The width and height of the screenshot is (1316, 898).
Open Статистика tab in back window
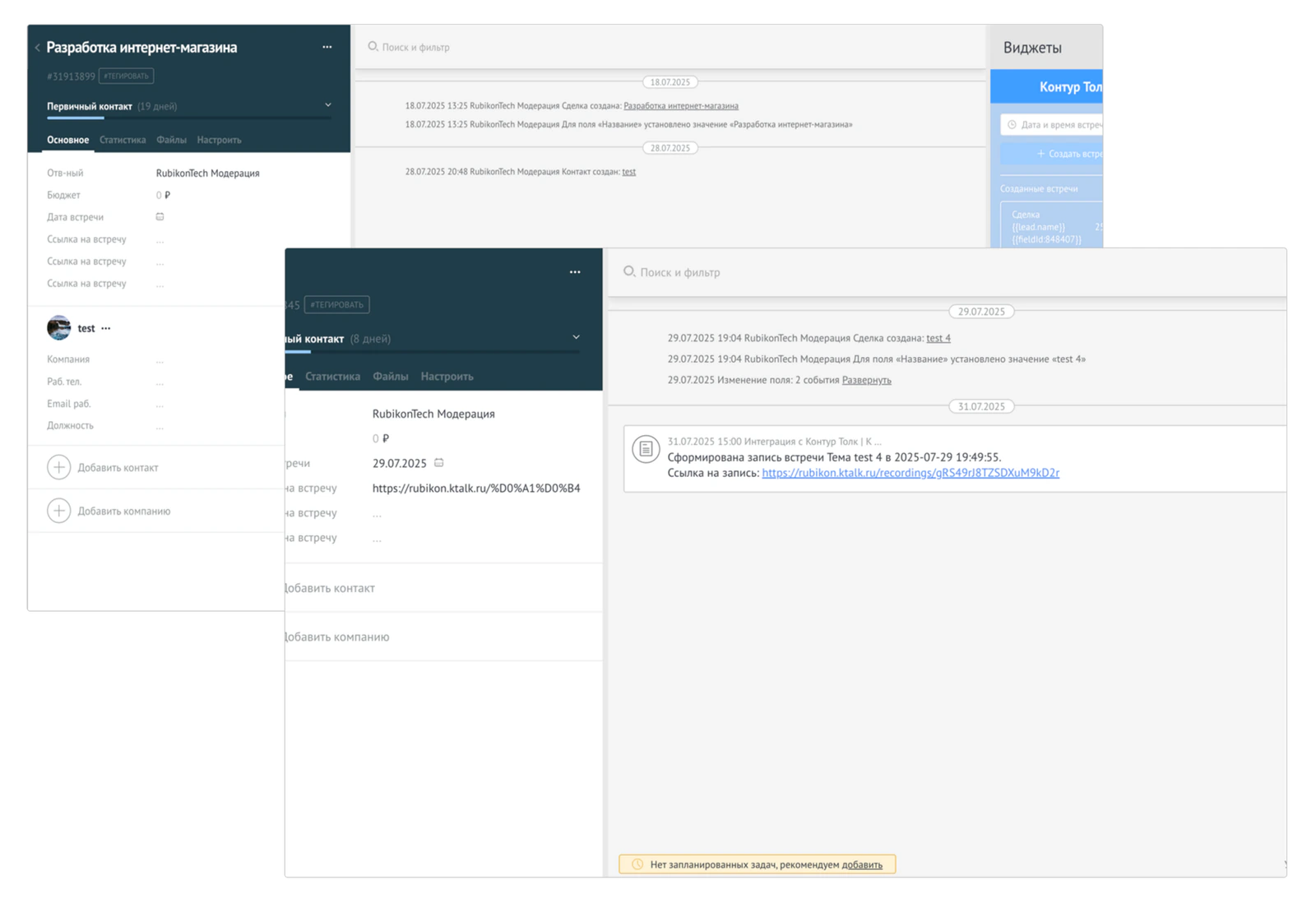(x=123, y=140)
